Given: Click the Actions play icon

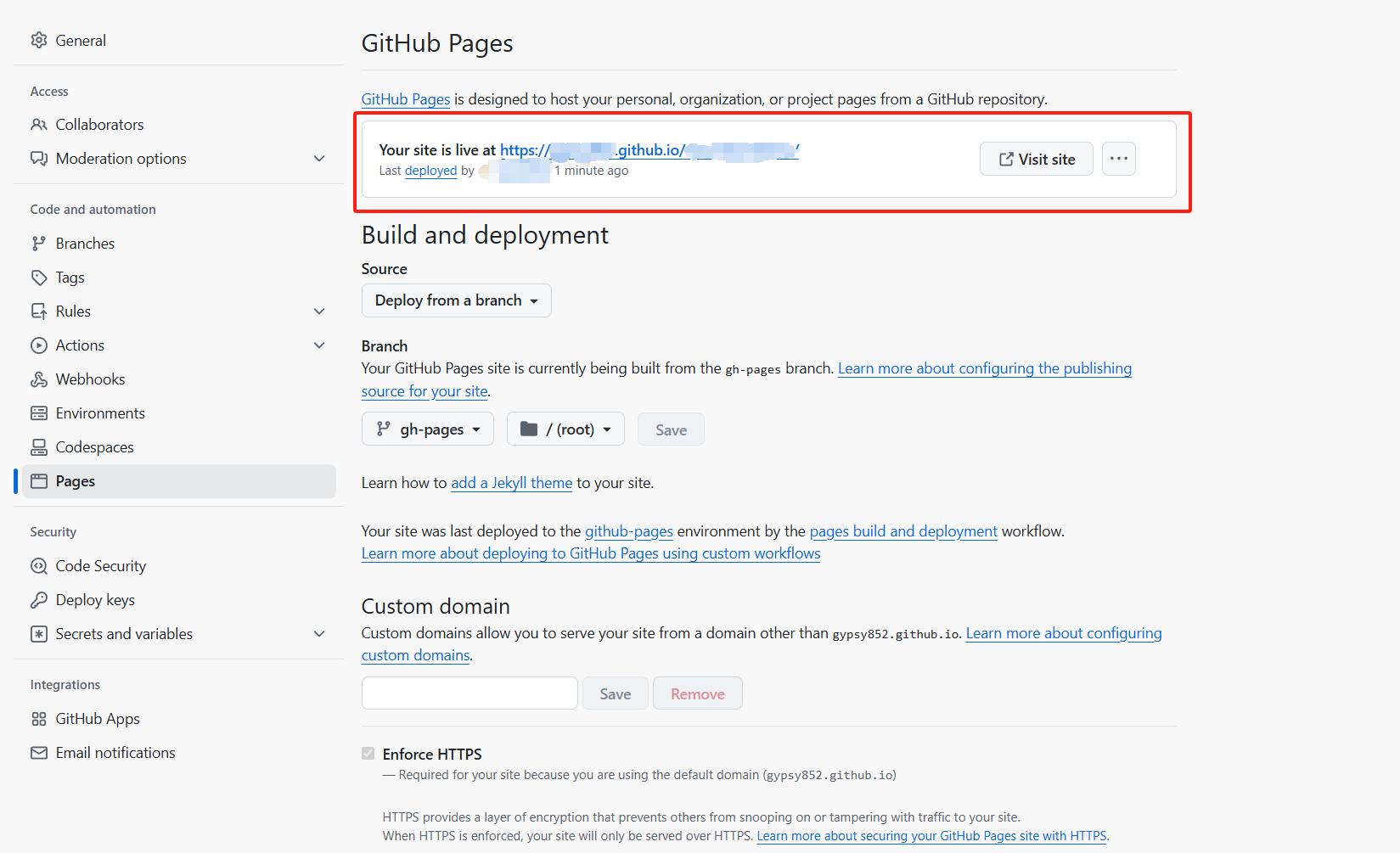Looking at the screenshot, I should 39,345.
